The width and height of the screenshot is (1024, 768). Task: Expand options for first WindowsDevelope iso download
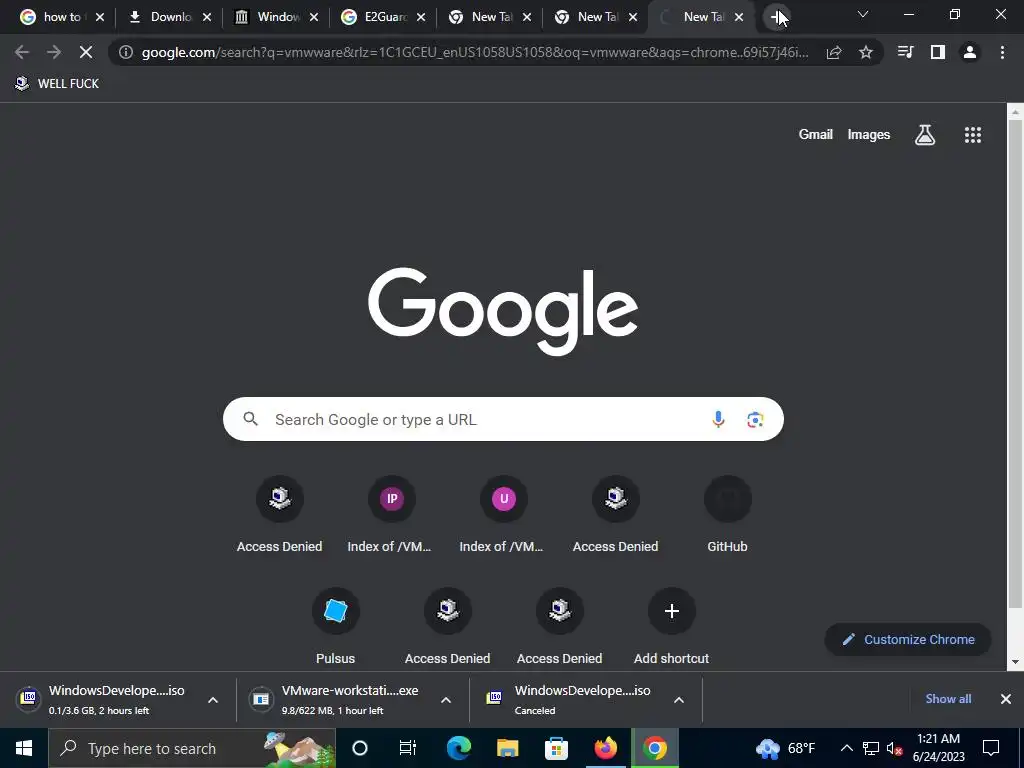[213, 700]
